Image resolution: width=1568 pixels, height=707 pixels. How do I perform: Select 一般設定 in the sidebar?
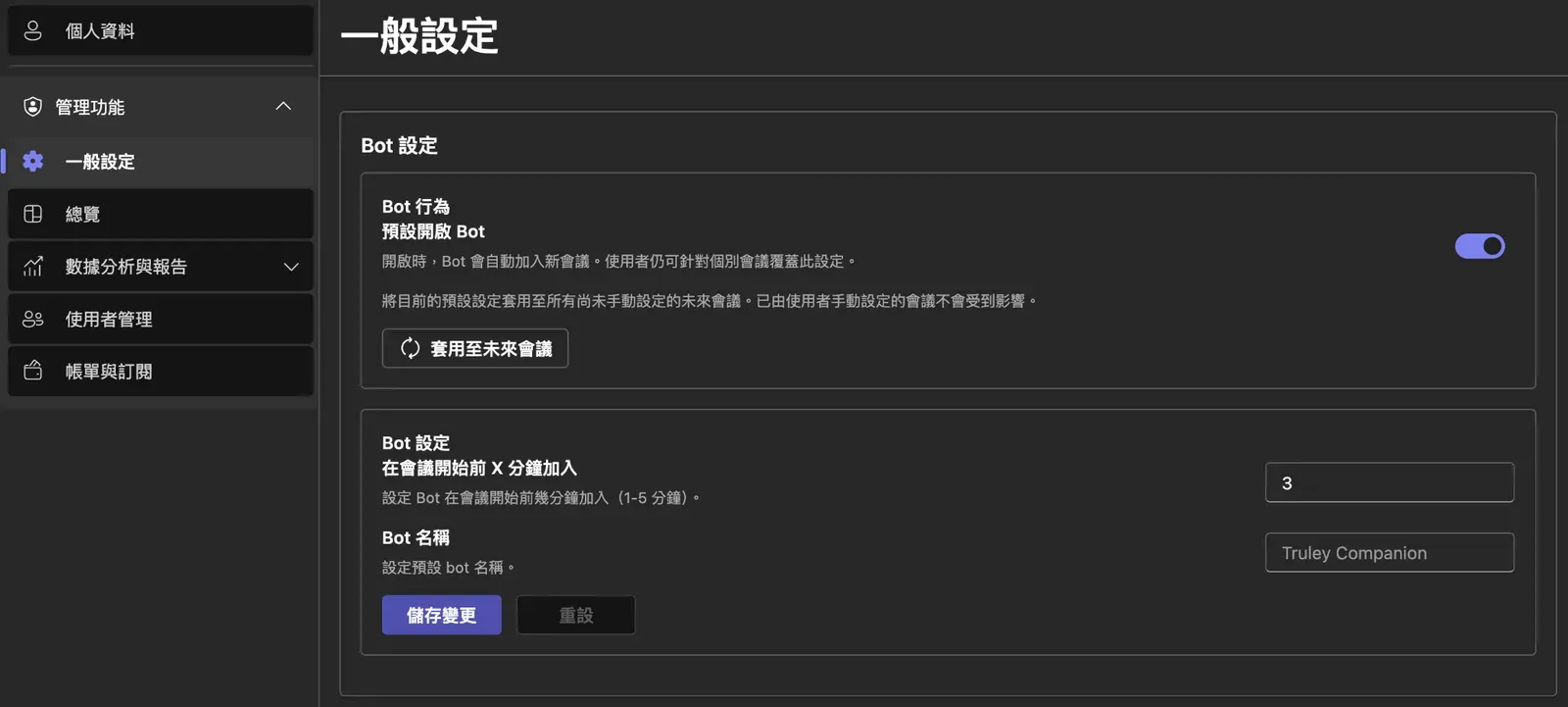coord(161,161)
